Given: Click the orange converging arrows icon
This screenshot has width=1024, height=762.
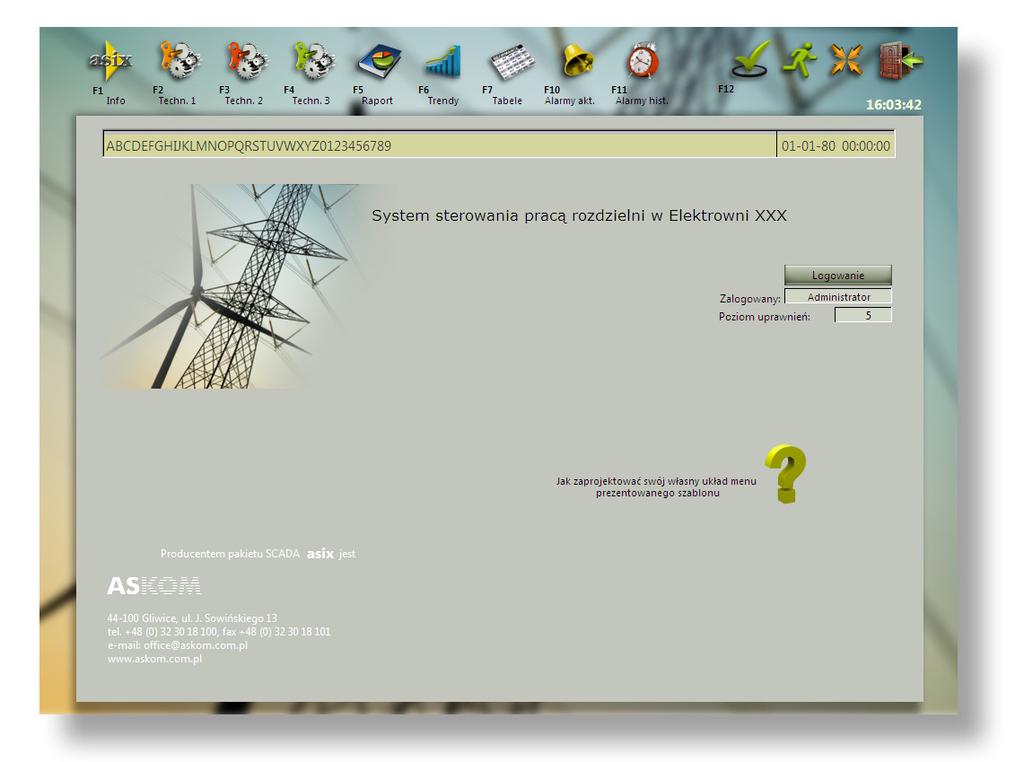Looking at the screenshot, I should [x=846, y=60].
